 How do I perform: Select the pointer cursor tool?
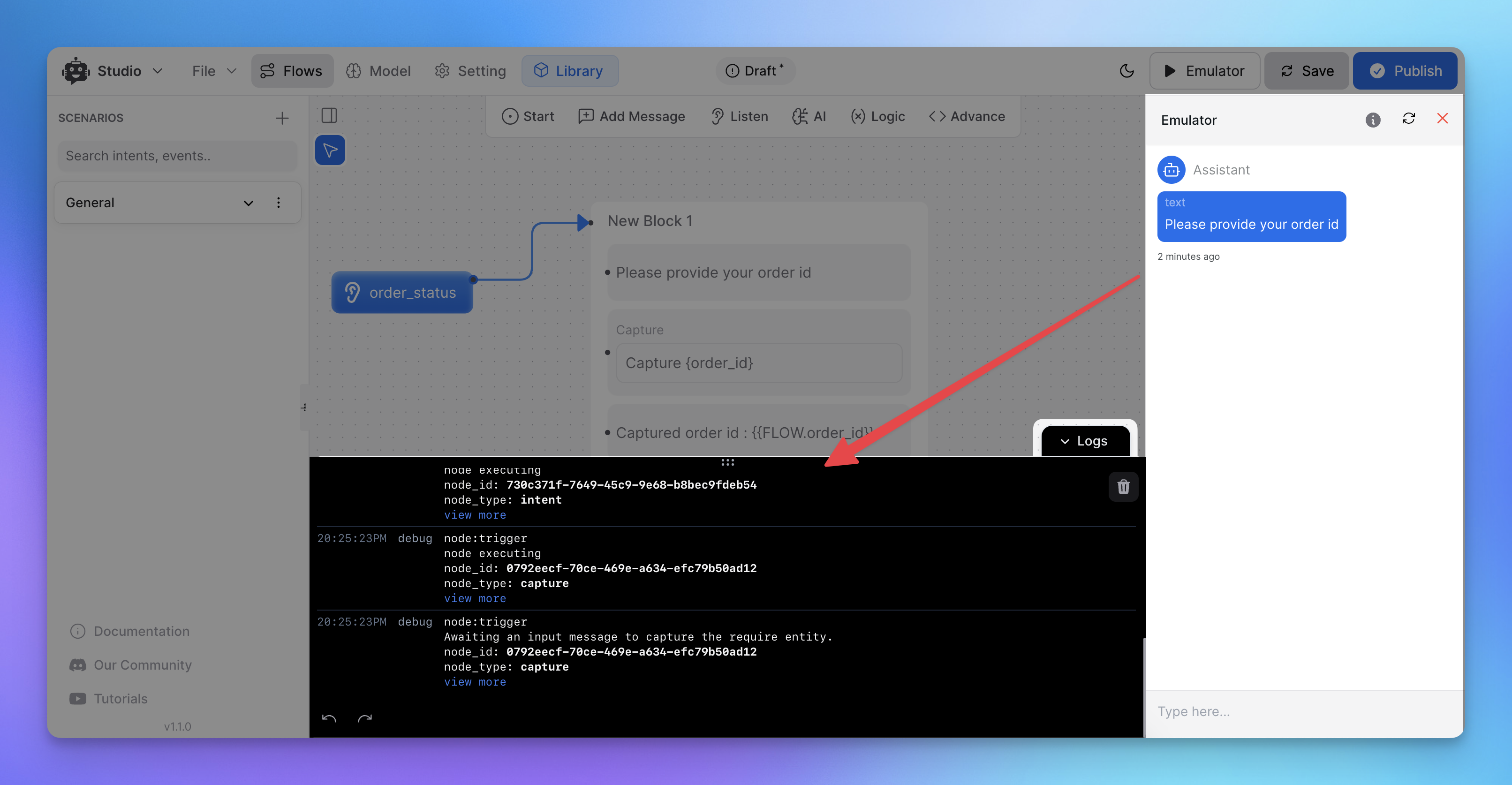click(330, 150)
